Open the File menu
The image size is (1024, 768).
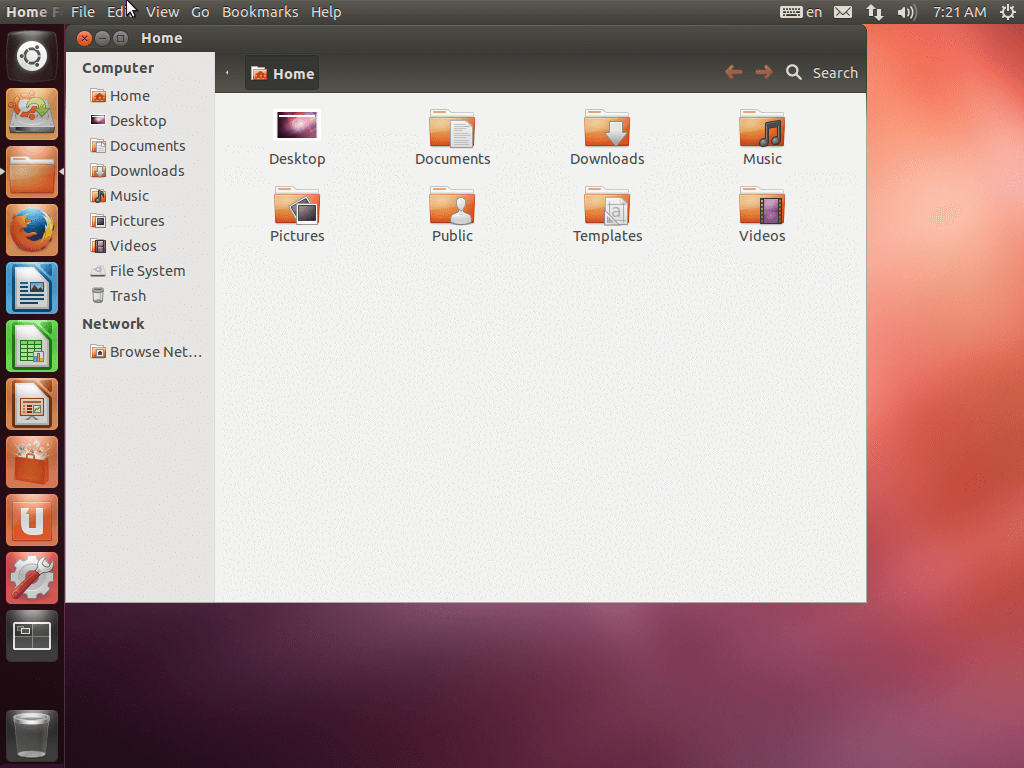pos(83,12)
